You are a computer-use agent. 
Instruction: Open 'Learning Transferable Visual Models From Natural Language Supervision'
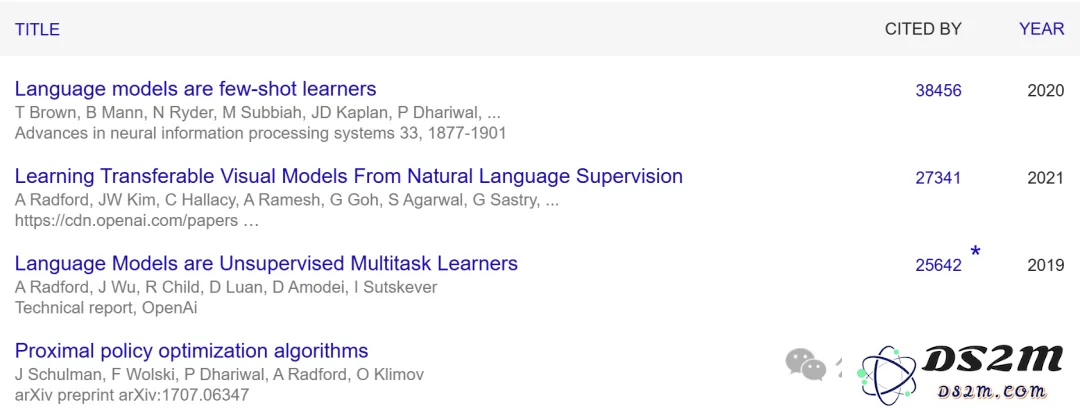349,176
